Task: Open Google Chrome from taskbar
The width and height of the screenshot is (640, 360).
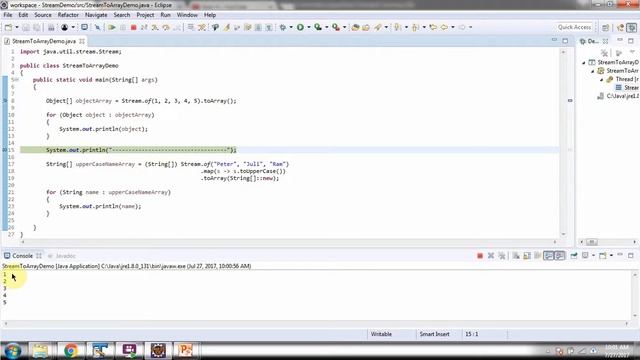Action: 71,350
